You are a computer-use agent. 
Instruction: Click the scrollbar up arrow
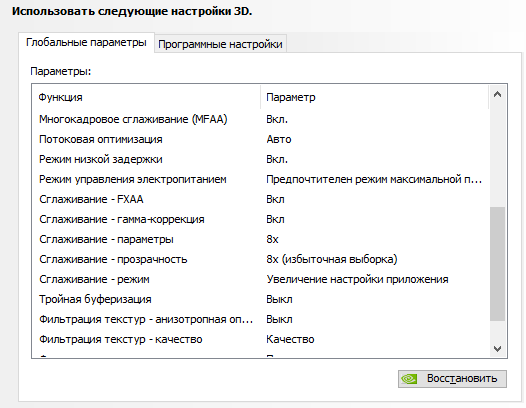click(x=497, y=95)
